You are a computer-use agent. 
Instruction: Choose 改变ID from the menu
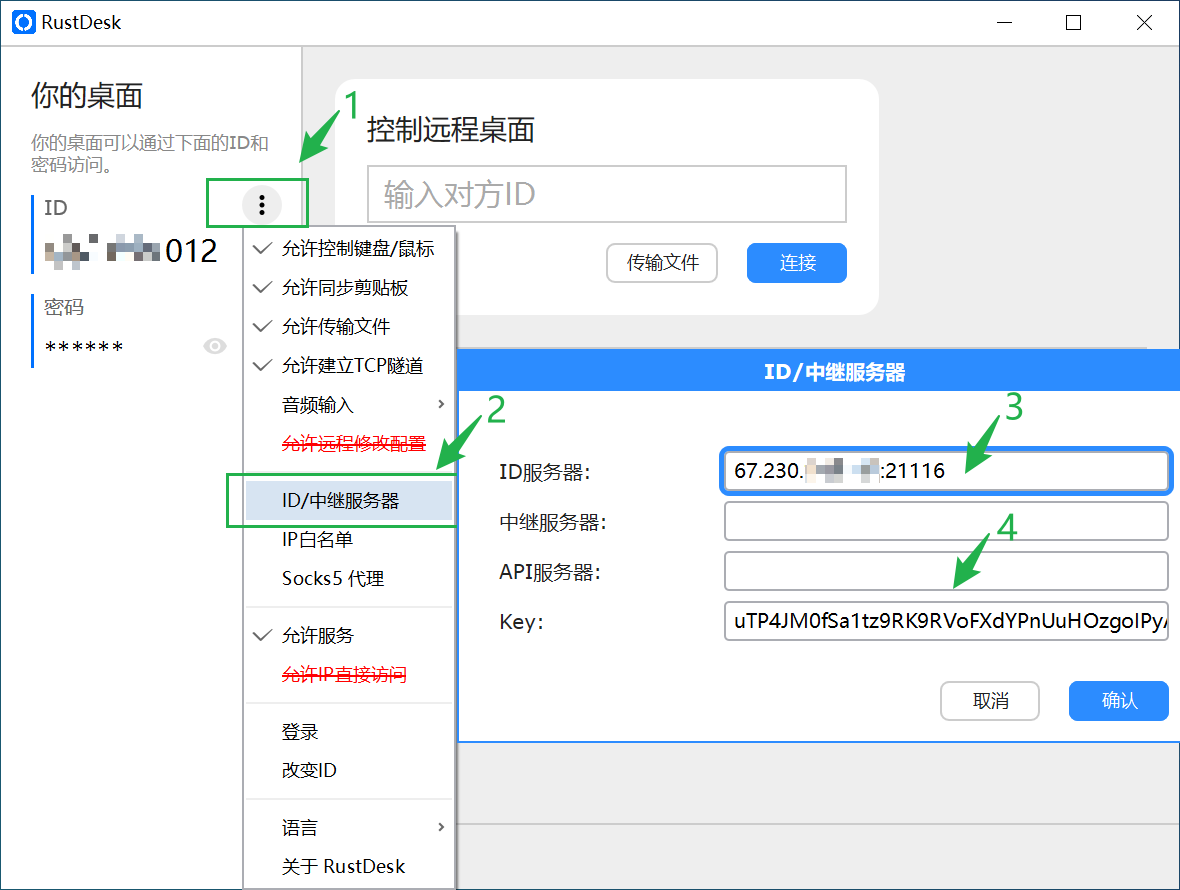tap(309, 771)
